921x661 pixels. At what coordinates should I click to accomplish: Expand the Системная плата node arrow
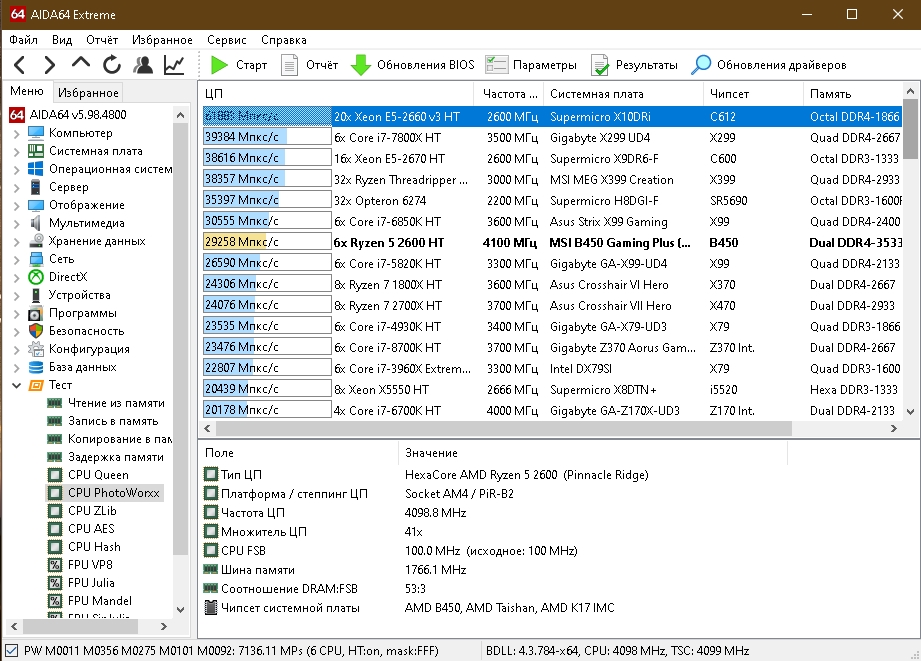pos(16,152)
